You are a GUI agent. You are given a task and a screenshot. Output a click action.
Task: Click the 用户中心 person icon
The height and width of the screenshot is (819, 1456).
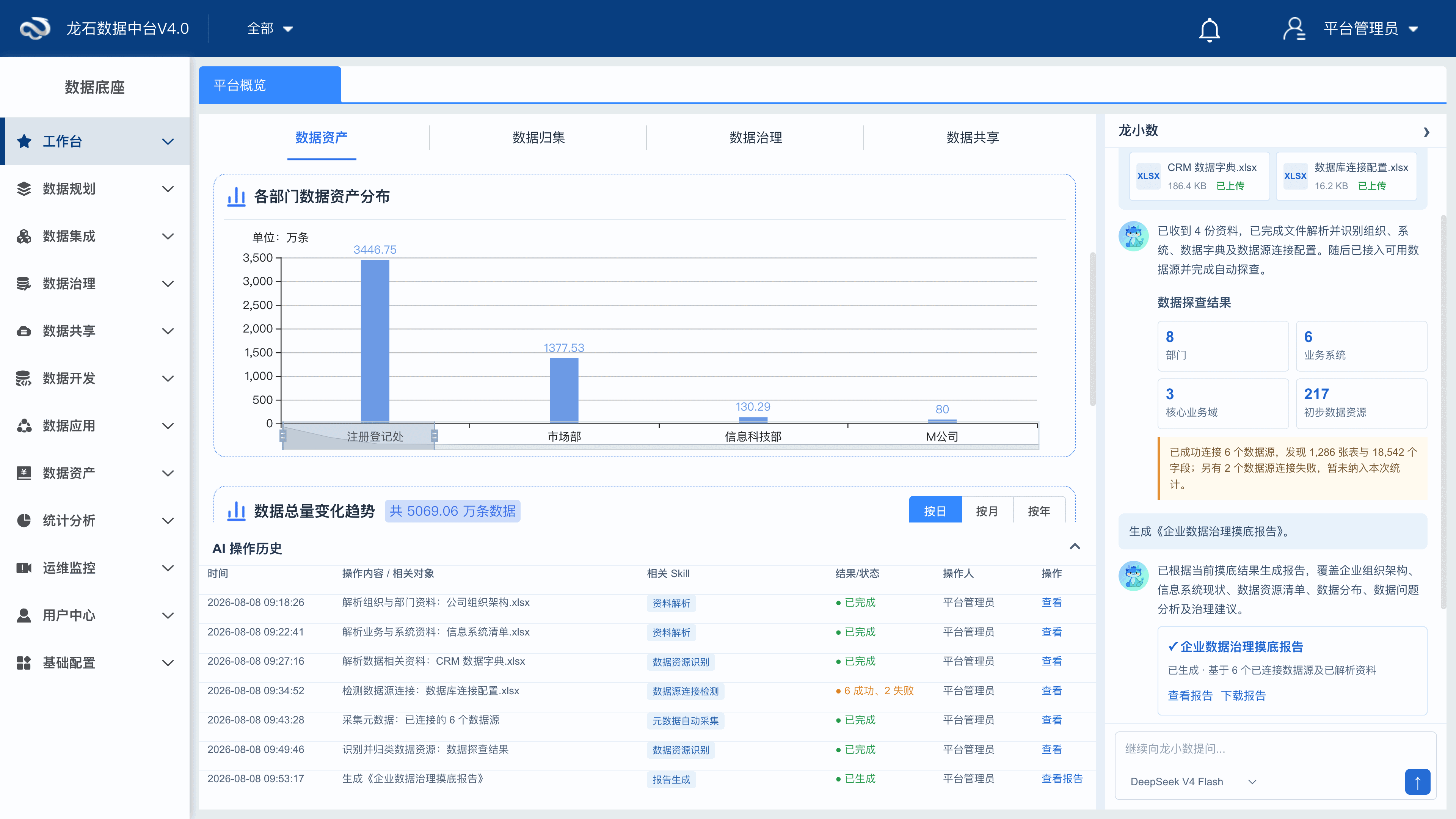(24, 615)
